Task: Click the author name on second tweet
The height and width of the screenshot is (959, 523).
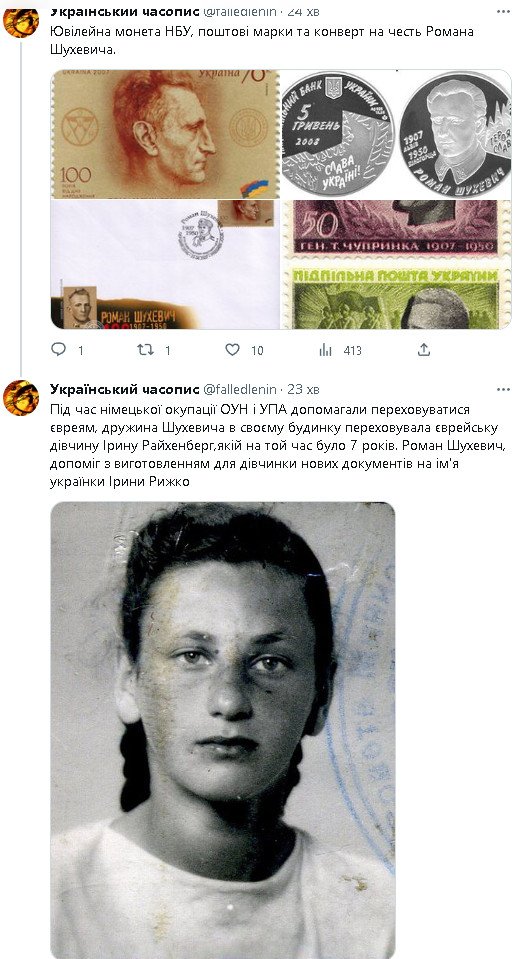Action: pyautogui.click(x=124, y=390)
